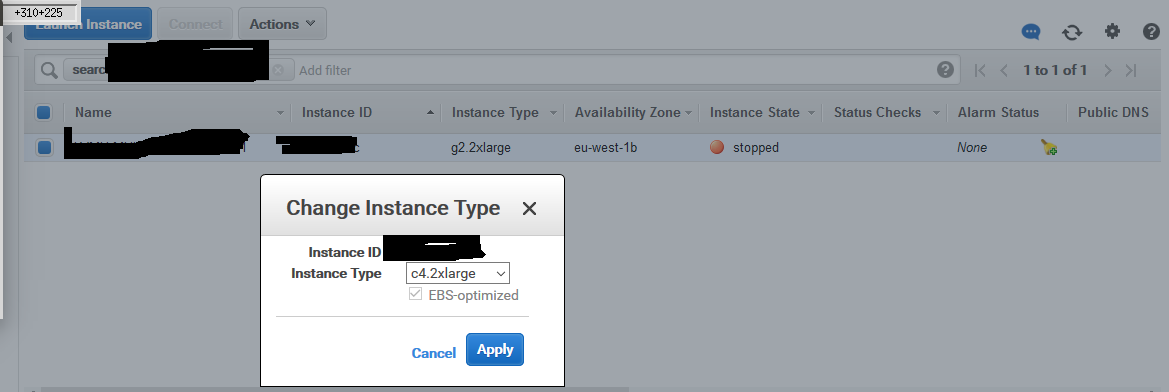Sort by the Instance State column header

[x=754, y=113]
